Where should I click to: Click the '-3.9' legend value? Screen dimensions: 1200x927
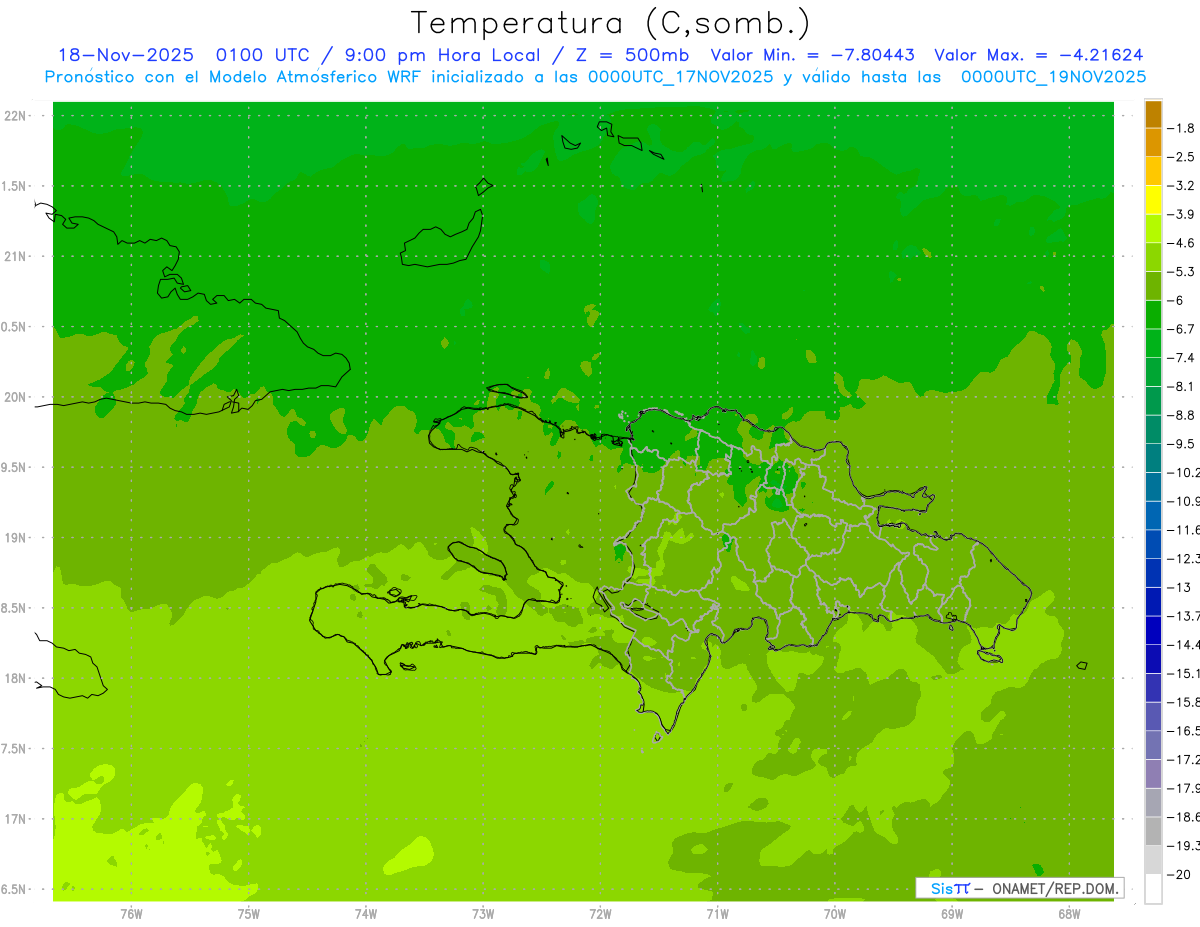1182,214
